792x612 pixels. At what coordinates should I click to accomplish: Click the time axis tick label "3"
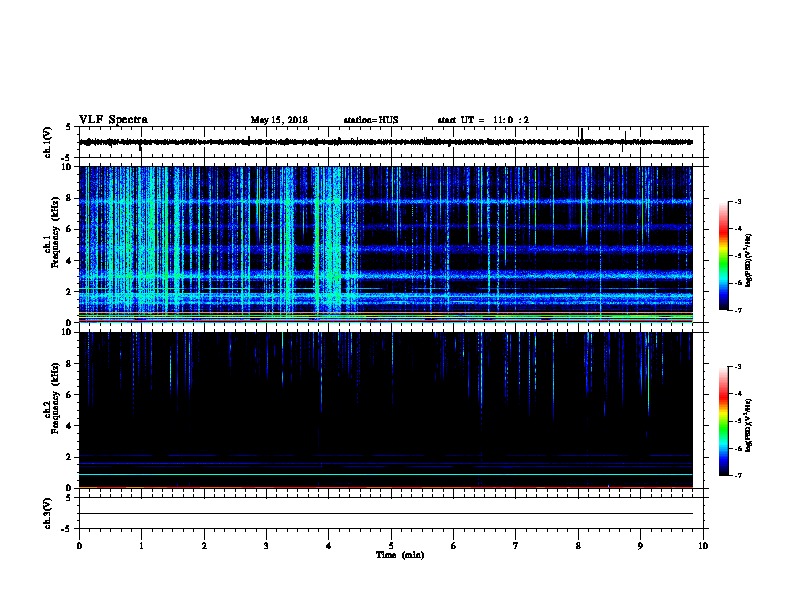tap(266, 545)
